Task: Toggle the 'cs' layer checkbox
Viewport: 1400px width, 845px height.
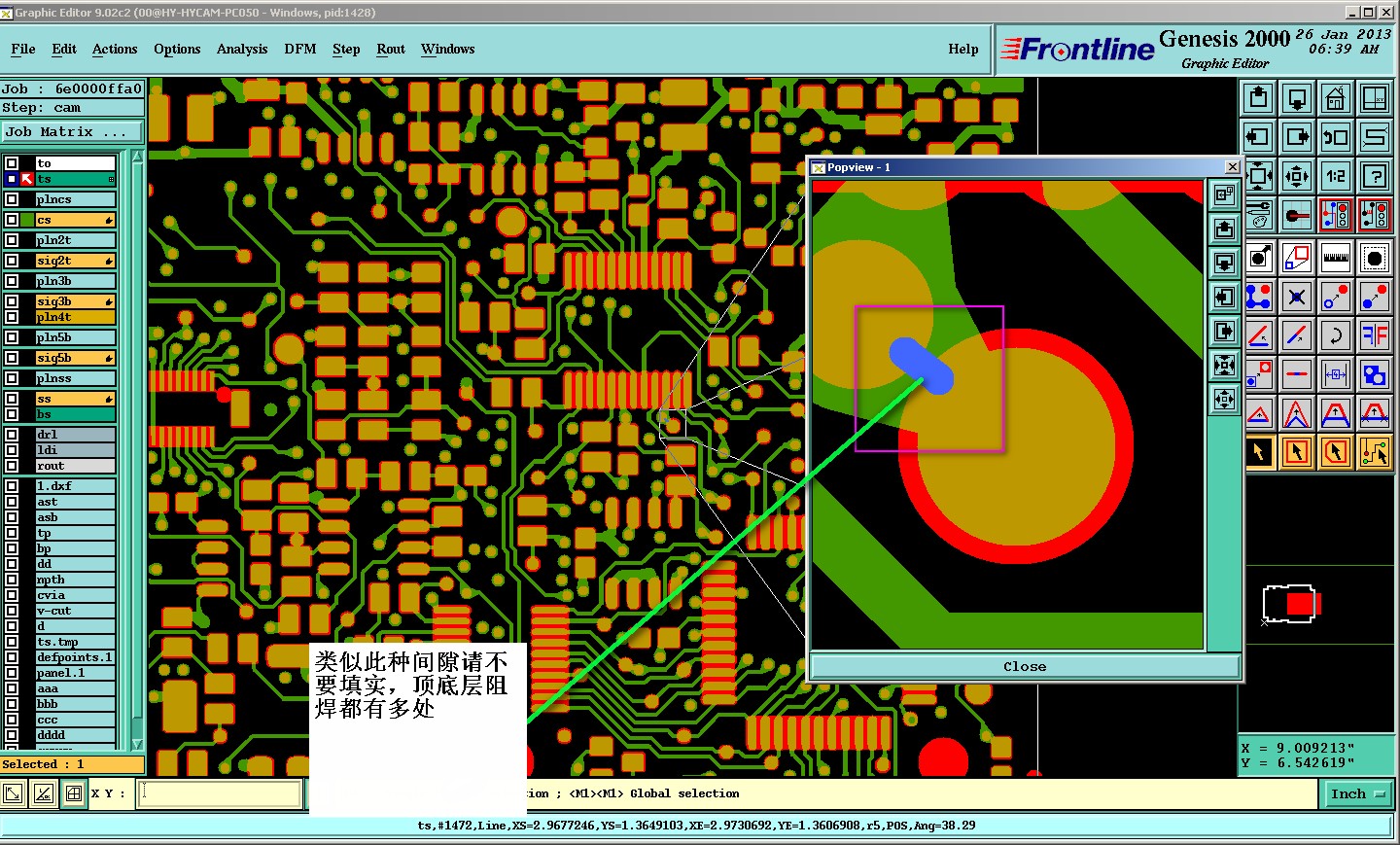Action: [12, 220]
